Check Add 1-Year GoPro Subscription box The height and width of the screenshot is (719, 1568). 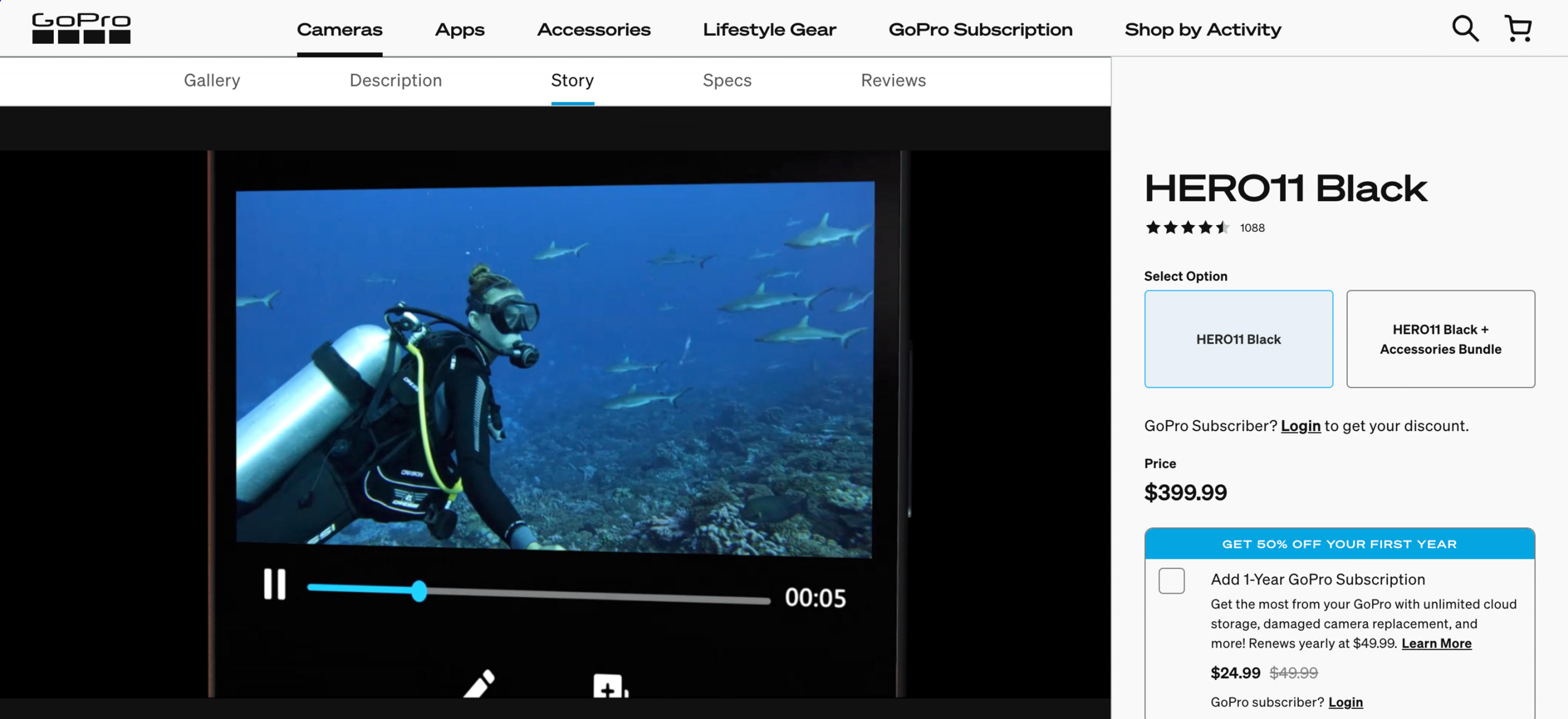click(1171, 580)
